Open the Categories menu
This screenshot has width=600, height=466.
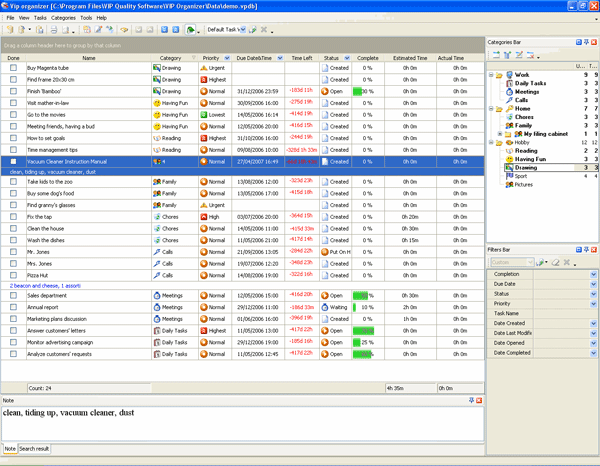point(63,18)
